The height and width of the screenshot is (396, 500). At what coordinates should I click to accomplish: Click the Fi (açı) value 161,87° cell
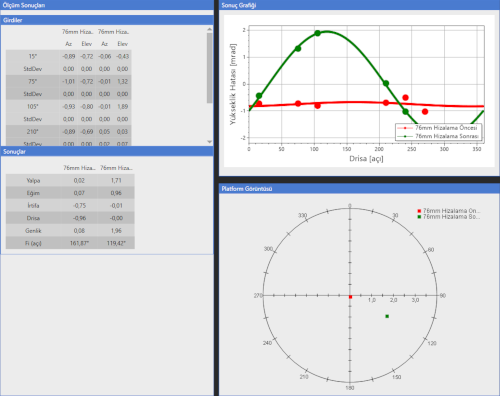coord(79,243)
